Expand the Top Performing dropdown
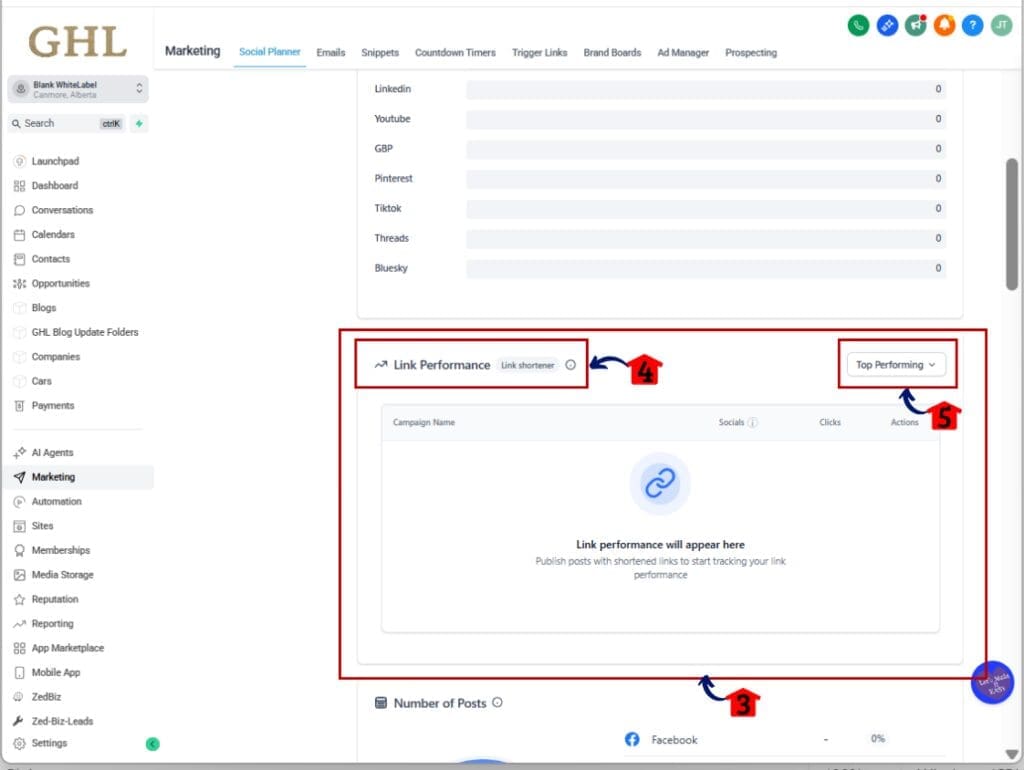Image resolution: width=1024 pixels, height=770 pixels. click(895, 365)
